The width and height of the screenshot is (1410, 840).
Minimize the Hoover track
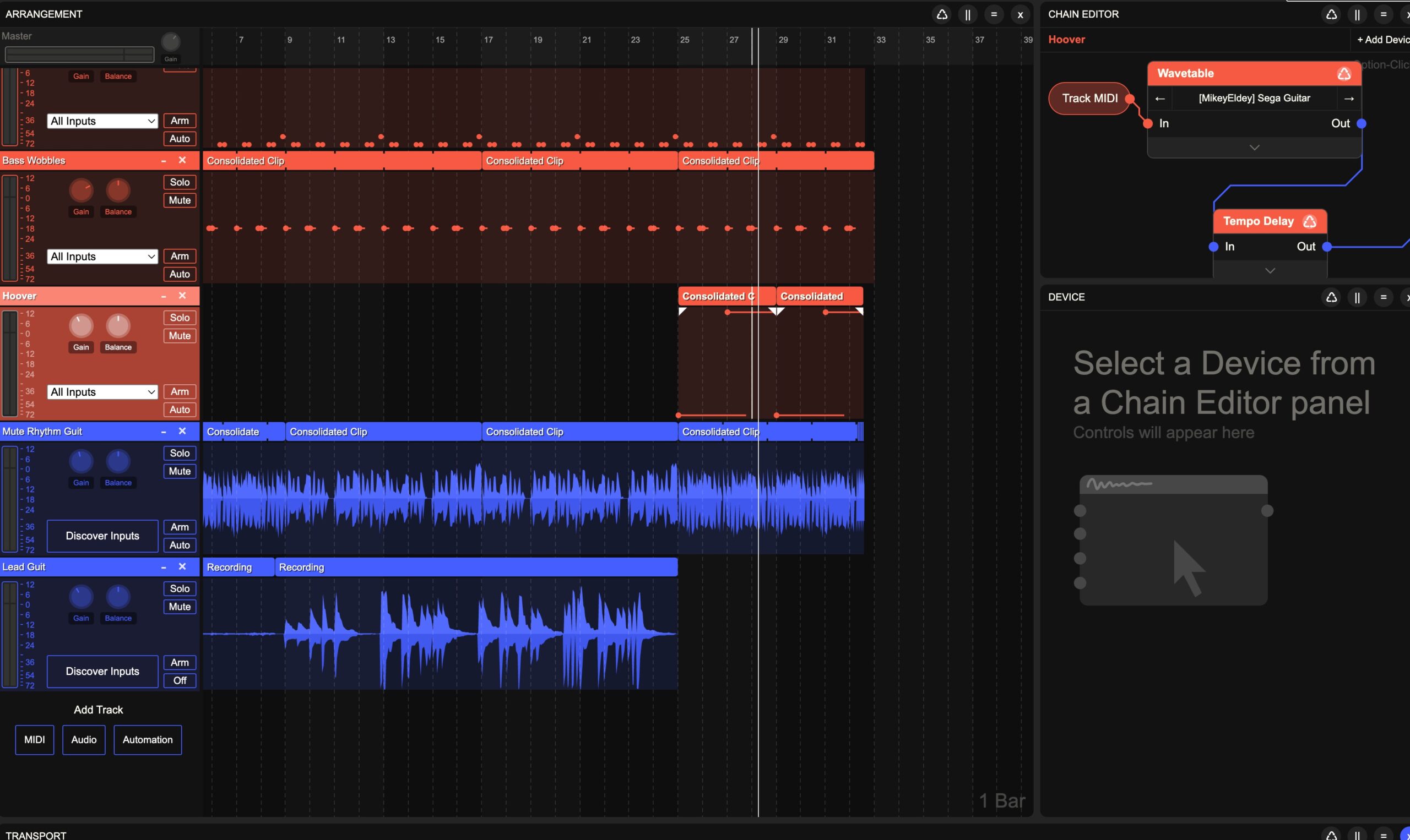164,296
